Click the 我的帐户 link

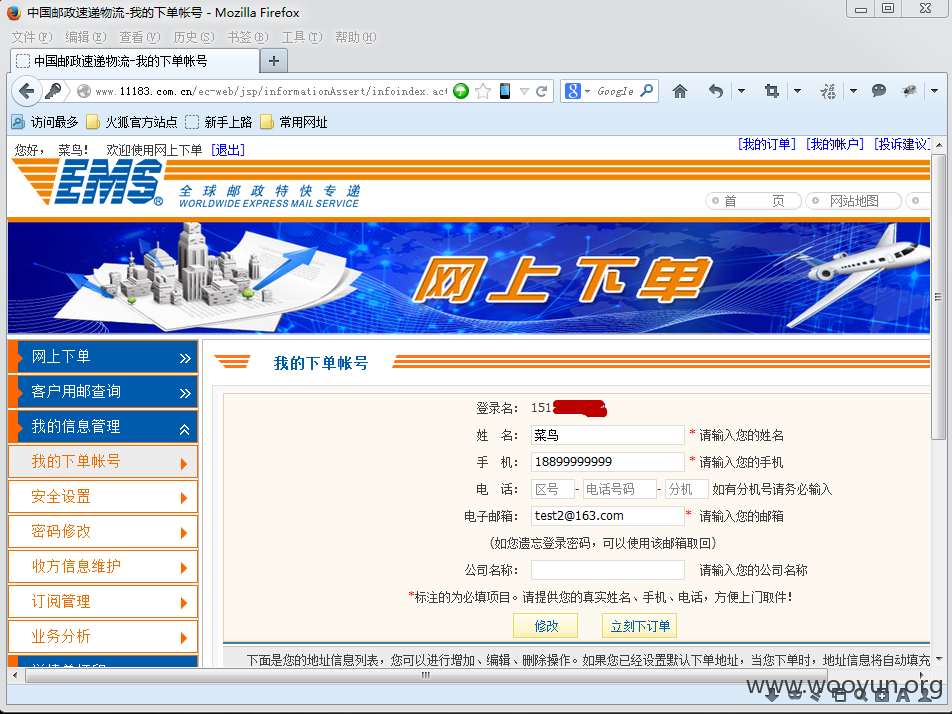pyautogui.click(x=835, y=144)
